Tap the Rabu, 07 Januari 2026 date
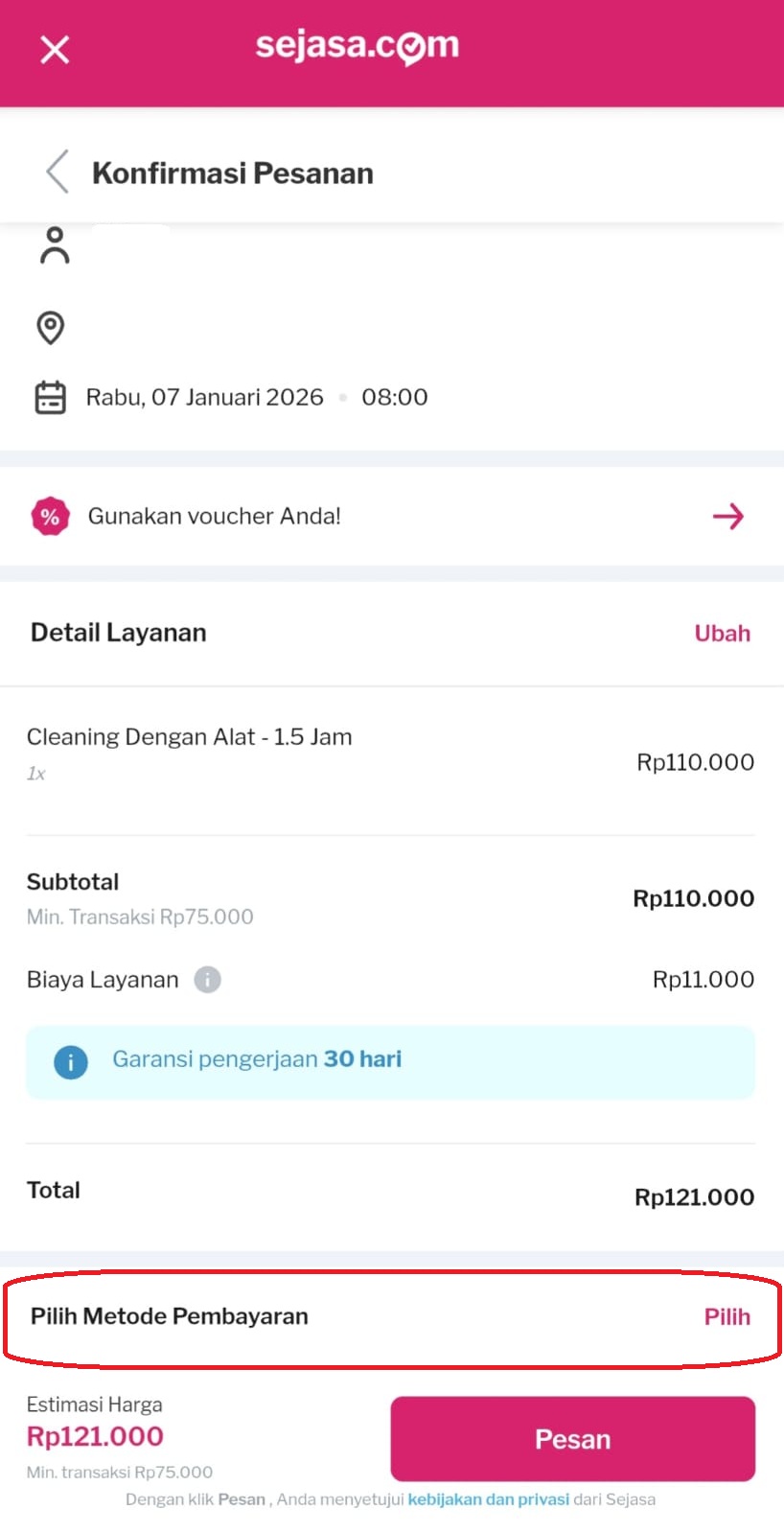The image size is (784, 1532). coord(205,397)
